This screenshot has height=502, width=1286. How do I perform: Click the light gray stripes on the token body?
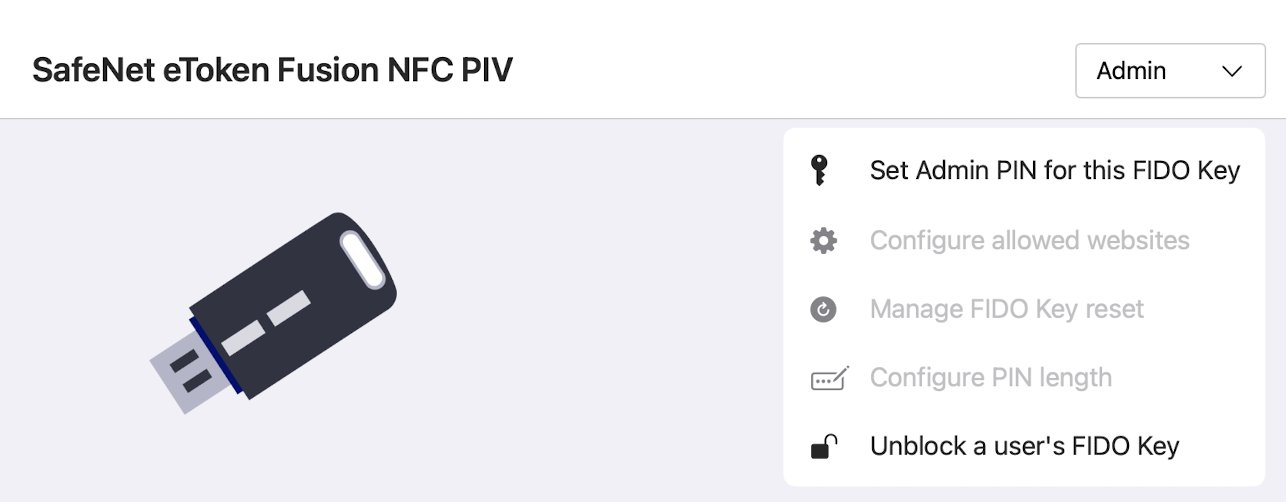pos(267,322)
